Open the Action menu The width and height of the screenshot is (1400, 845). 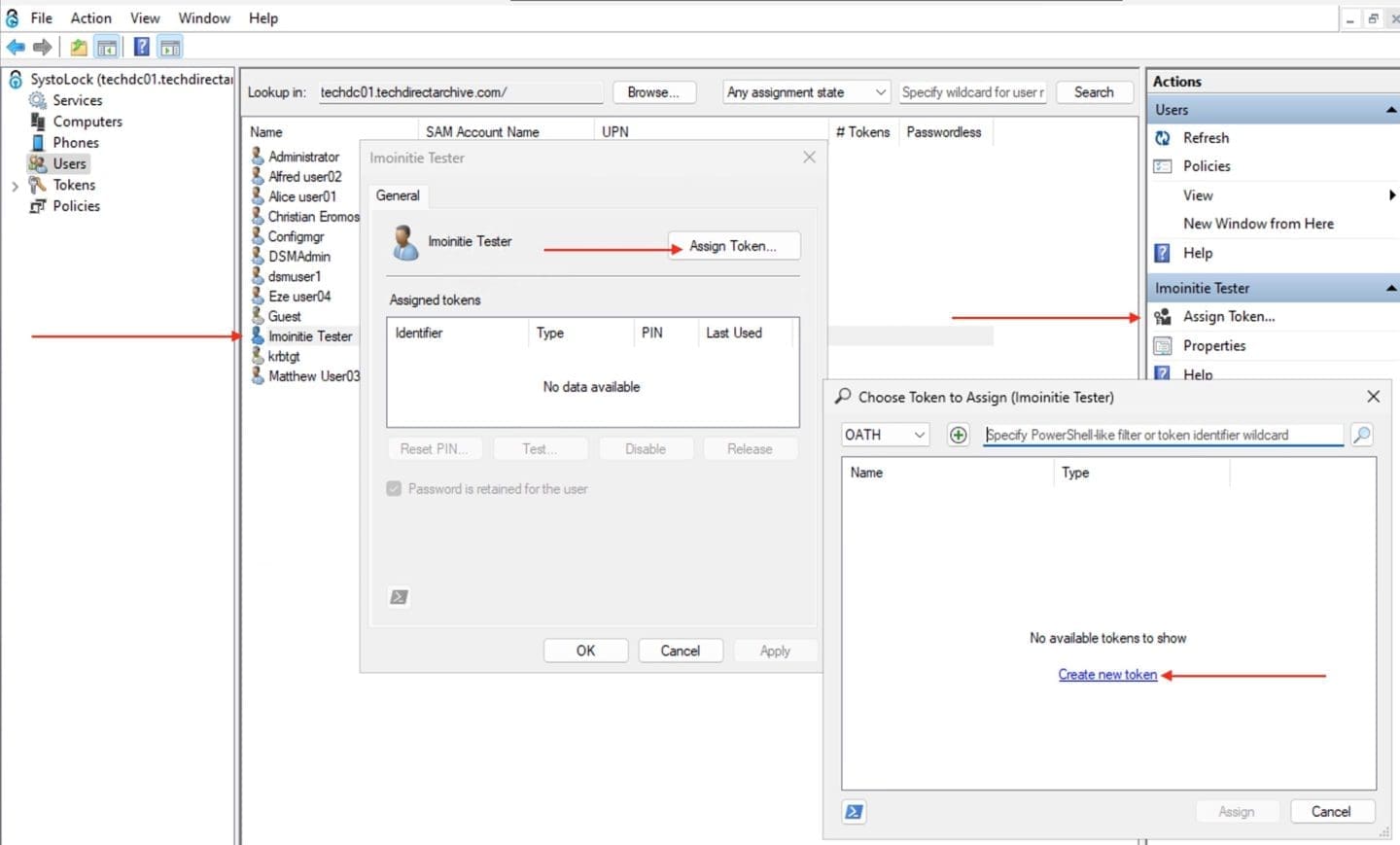[x=90, y=18]
